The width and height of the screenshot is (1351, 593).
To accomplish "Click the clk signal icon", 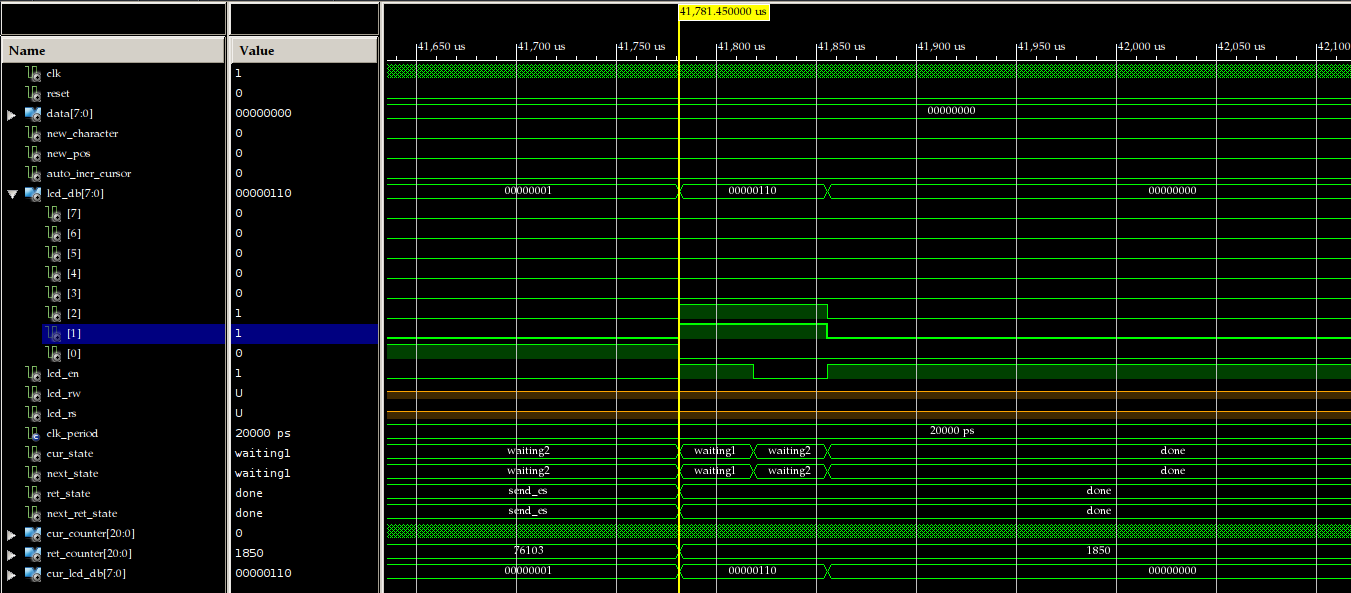I will (32, 73).
